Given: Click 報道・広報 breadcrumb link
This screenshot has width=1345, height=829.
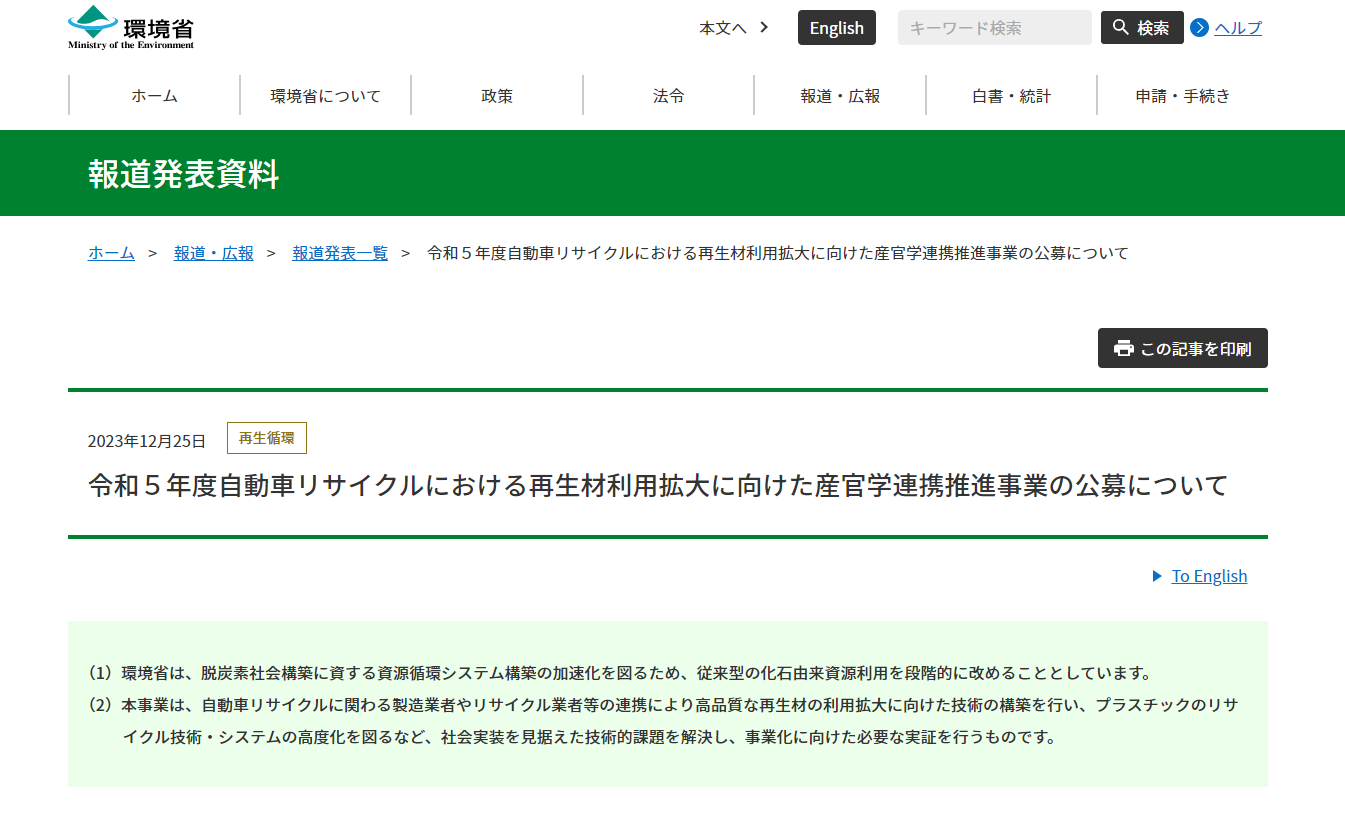Looking at the screenshot, I should pyautogui.click(x=214, y=253).
